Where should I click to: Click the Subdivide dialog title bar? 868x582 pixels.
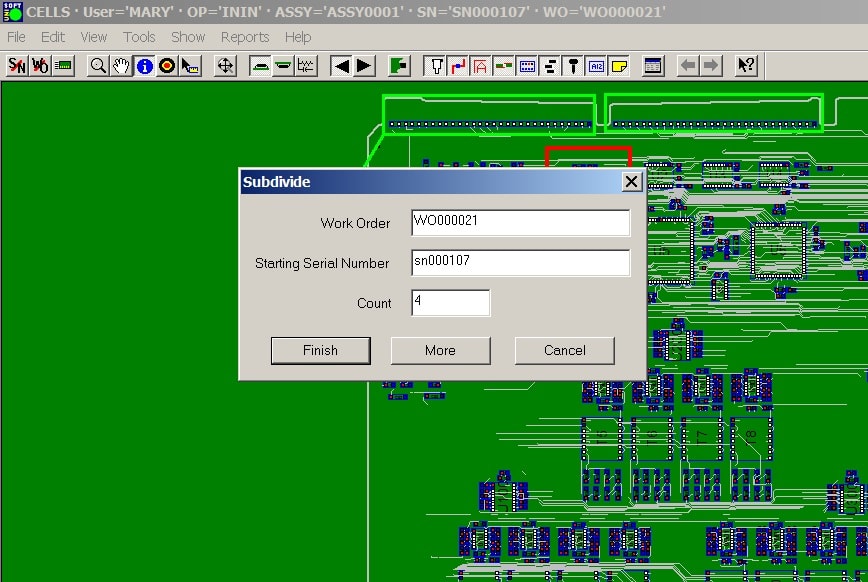432,182
